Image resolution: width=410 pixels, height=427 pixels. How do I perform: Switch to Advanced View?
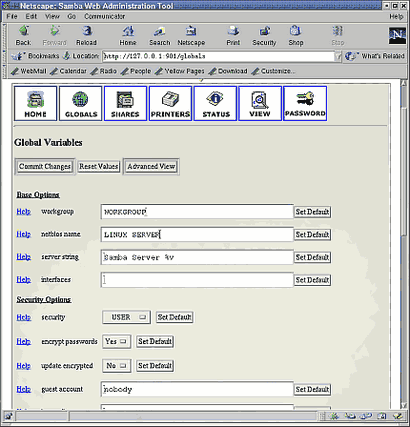(x=151, y=166)
